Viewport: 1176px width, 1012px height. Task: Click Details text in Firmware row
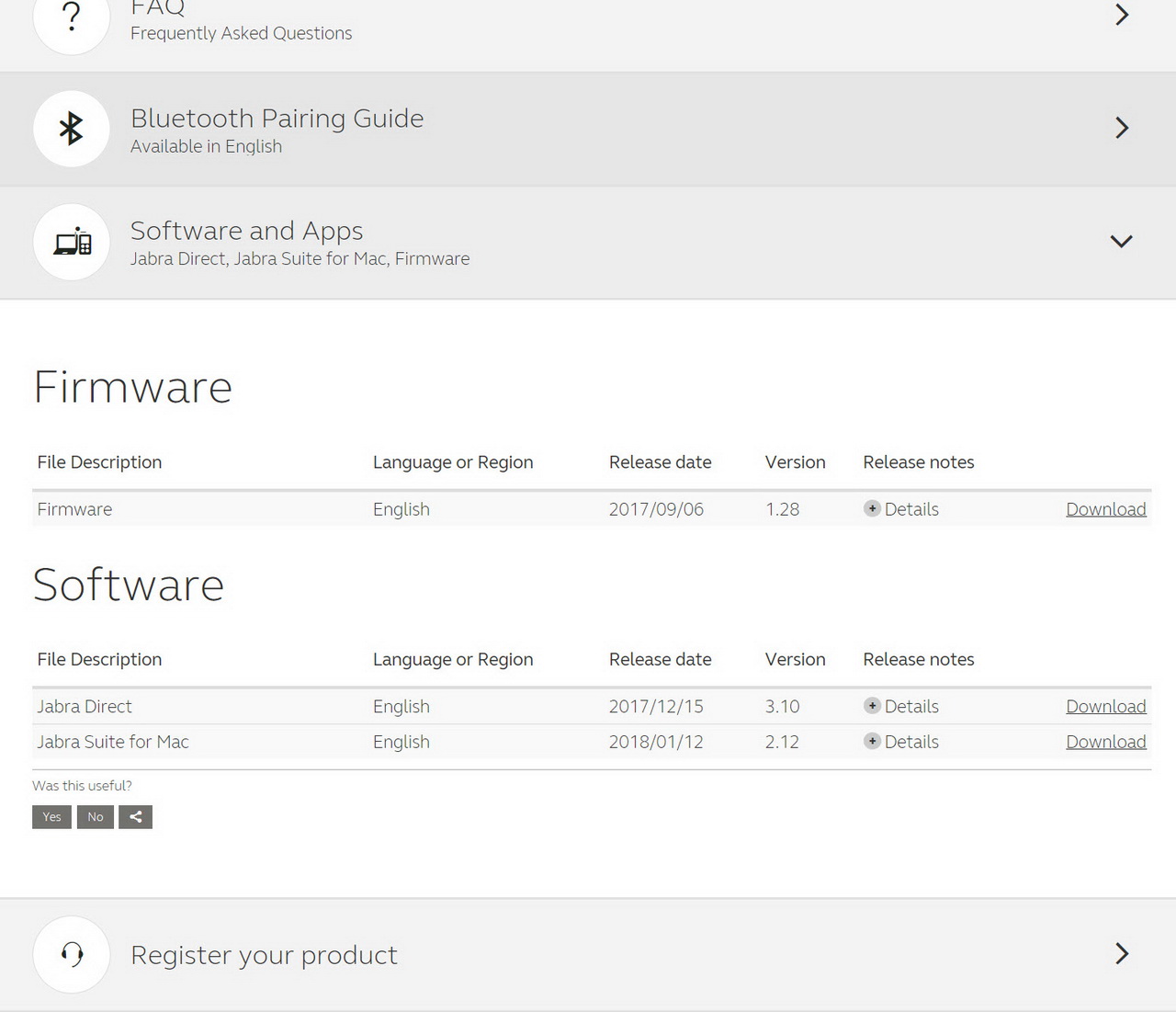(x=911, y=509)
